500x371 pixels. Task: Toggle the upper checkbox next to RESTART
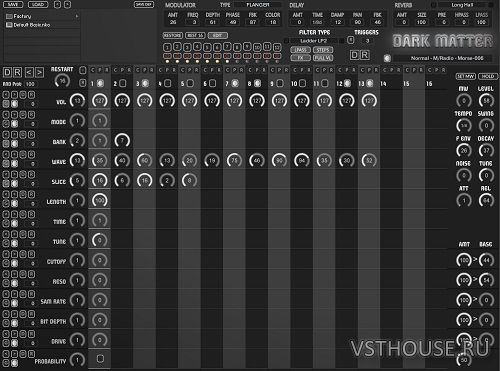click(x=82, y=70)
